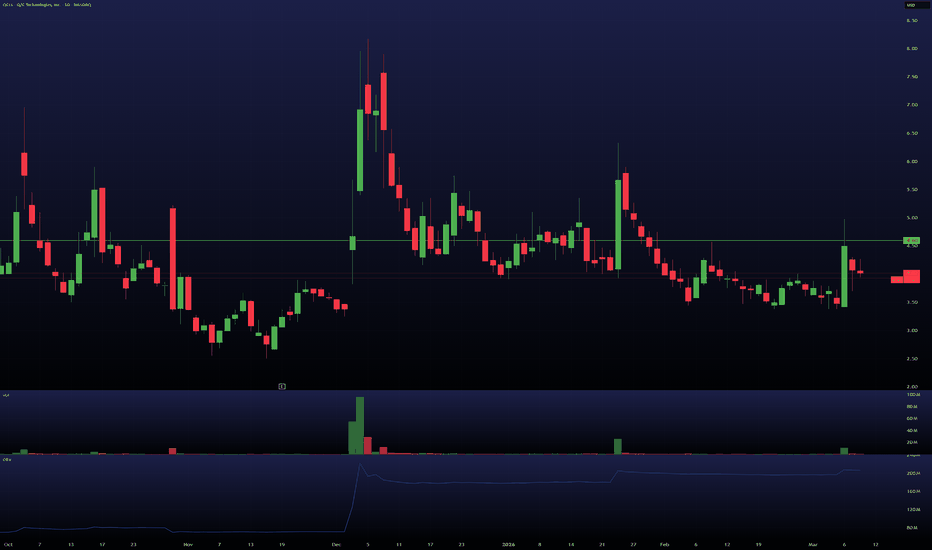Click the event marker icon below the chart
932x550 pixels.
[x=282, y=386]
